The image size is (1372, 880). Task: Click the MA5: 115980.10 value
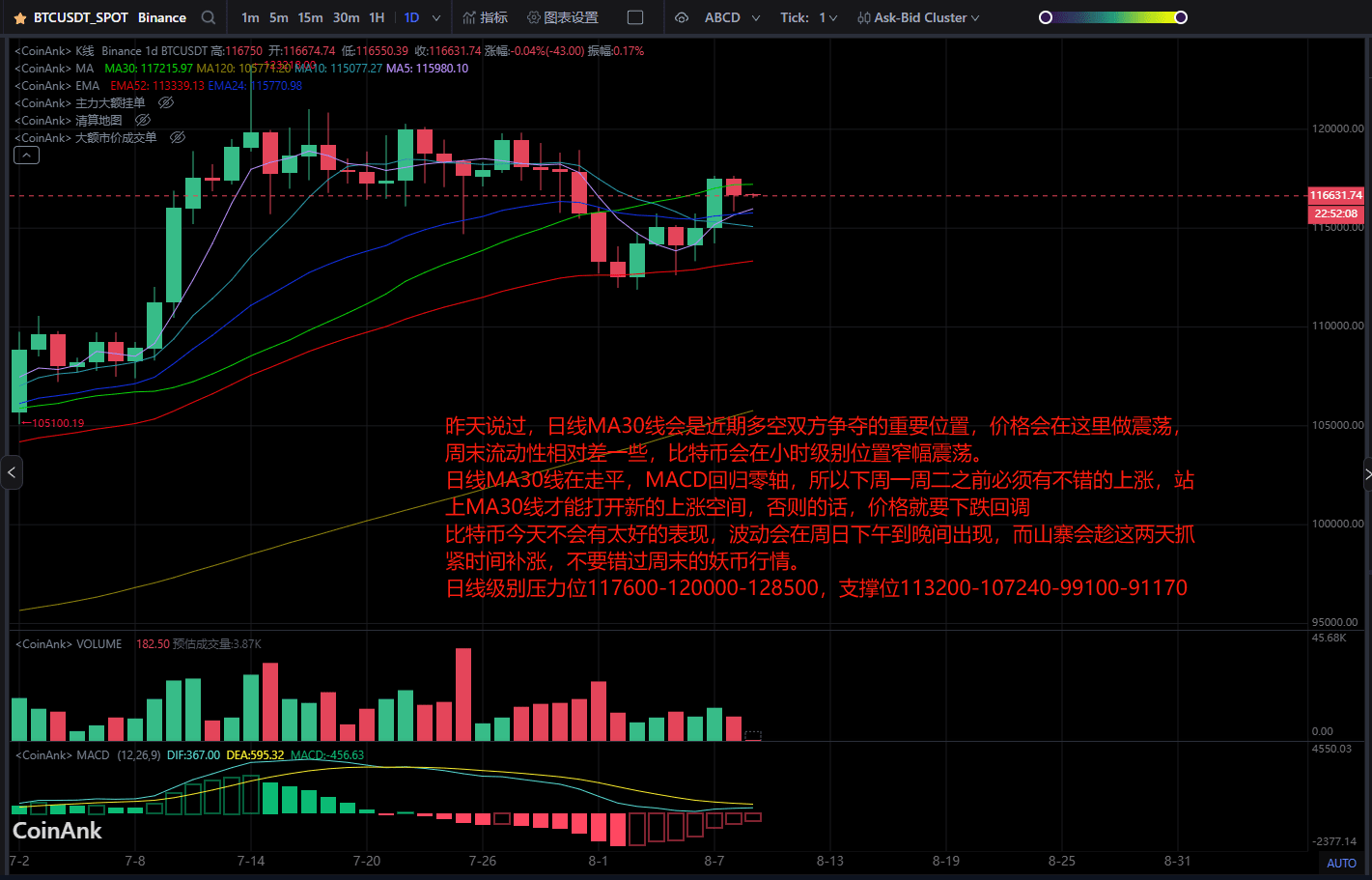tap(427, 69)
